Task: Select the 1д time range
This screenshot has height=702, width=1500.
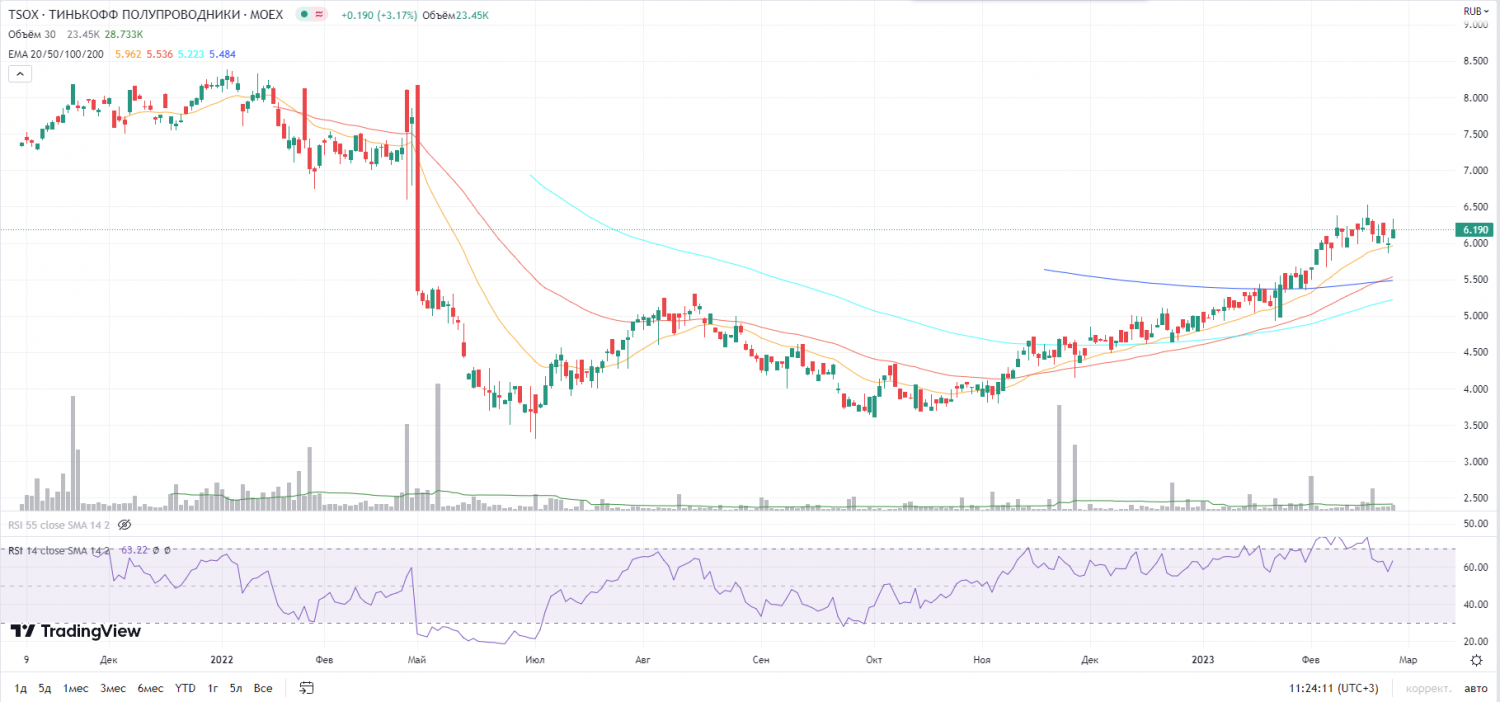Action: pos(20,688)
